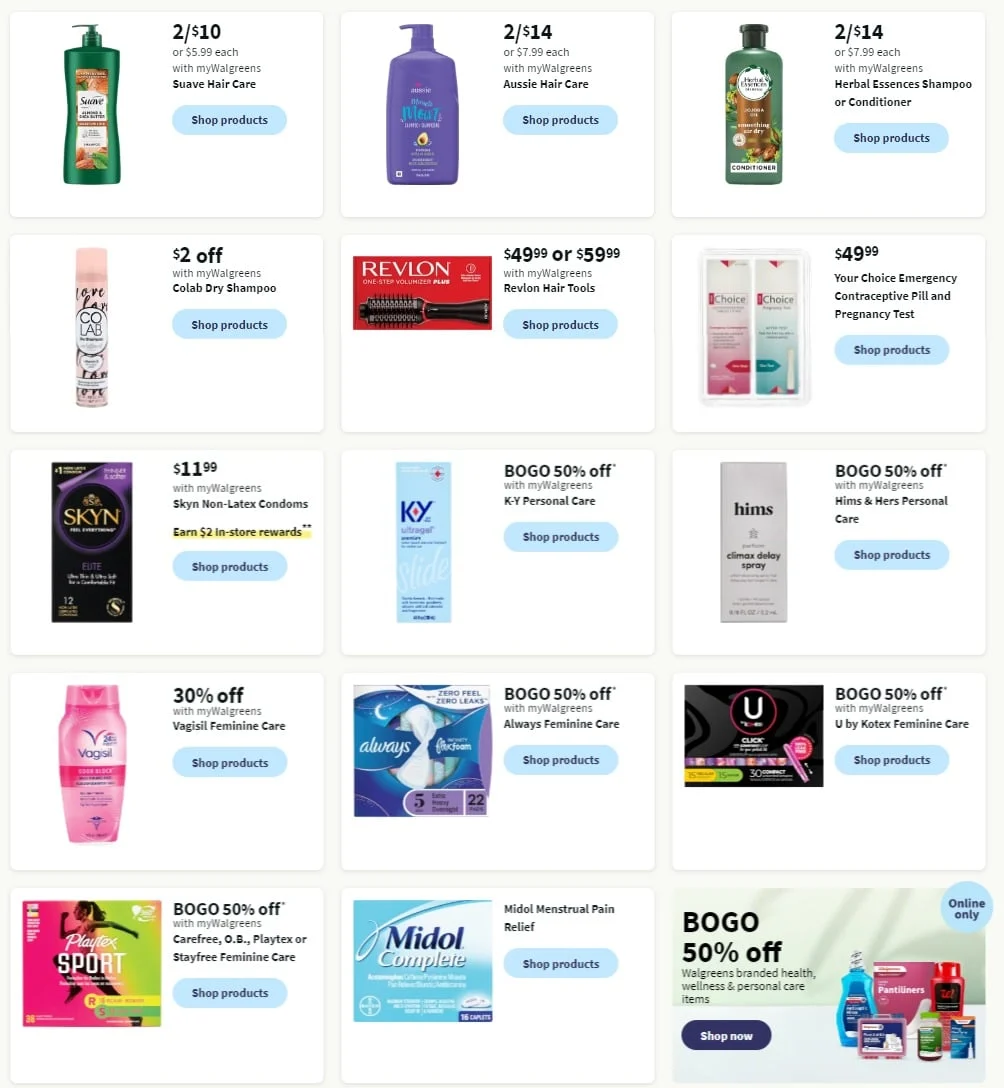The image size is (1004, 1088).
Task: Click the Colab Dry Shampoo product image
Action: [x=92, y=327]
